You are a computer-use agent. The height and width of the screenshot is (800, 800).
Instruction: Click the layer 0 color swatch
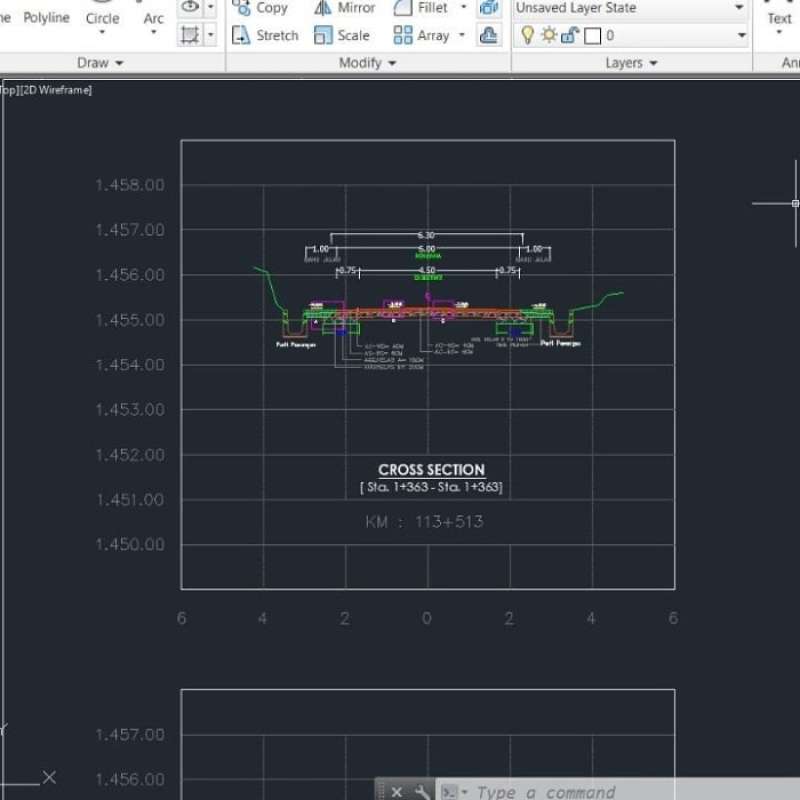pos(592,36)
